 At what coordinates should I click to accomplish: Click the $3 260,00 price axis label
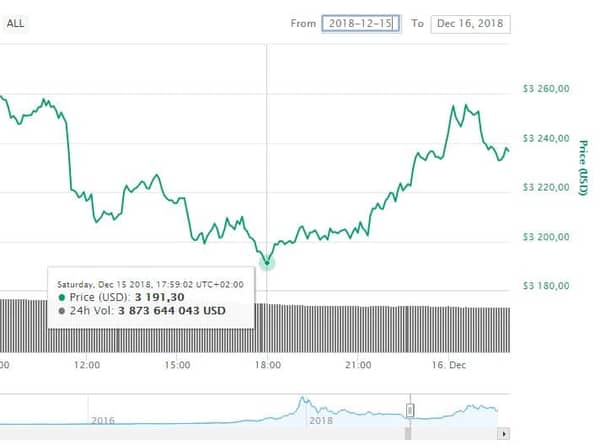pos(546,89)
